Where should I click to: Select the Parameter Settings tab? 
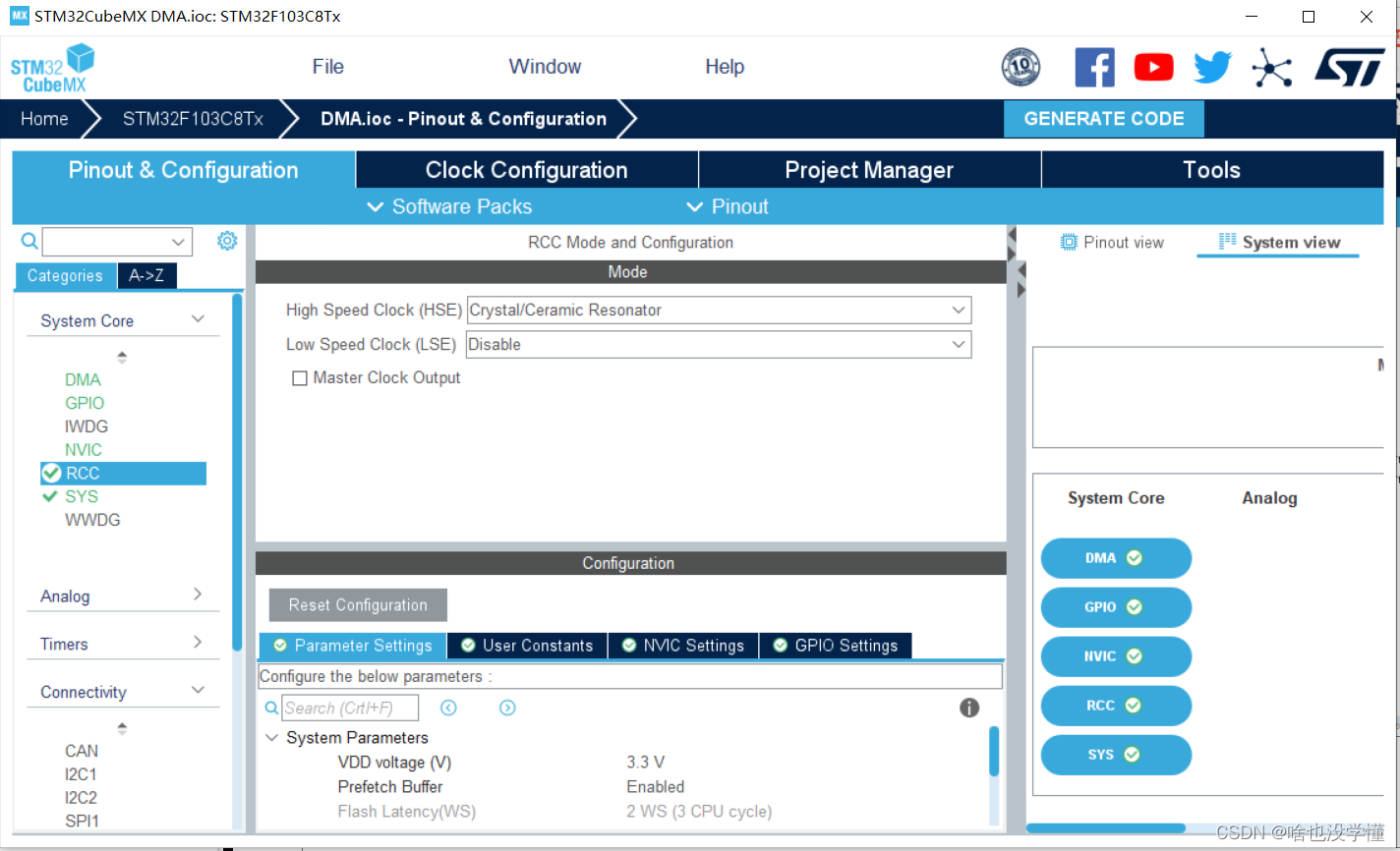pos(353,646)
